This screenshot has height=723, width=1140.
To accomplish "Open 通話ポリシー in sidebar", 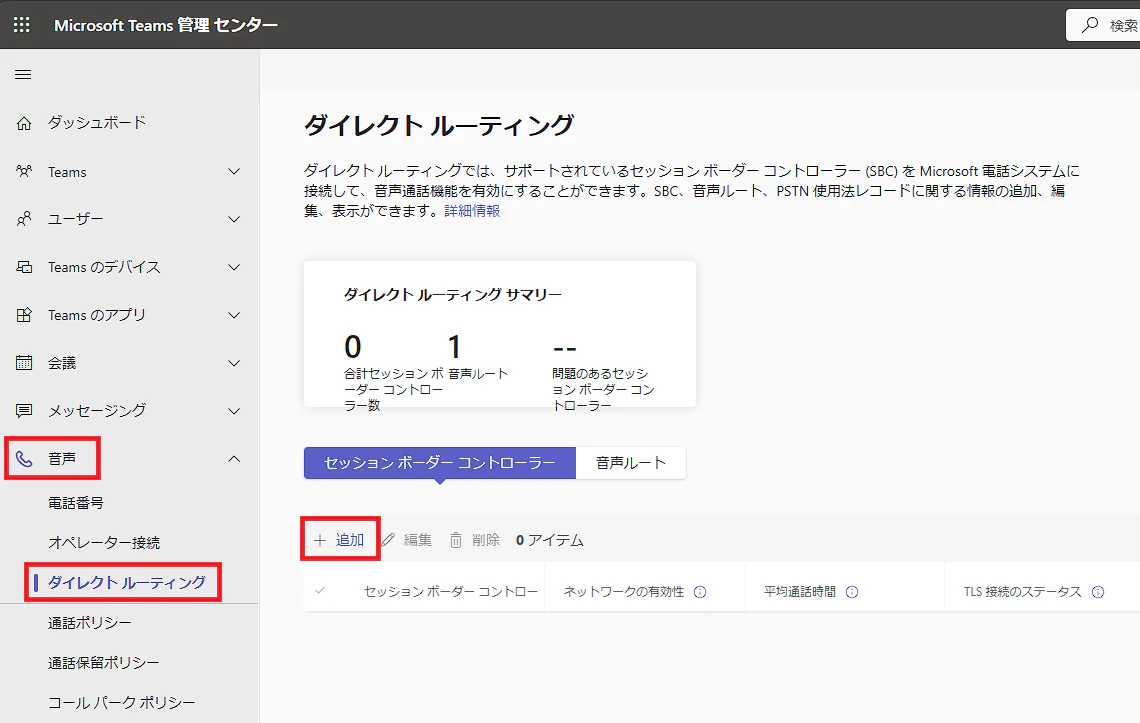I will point(89,623).
